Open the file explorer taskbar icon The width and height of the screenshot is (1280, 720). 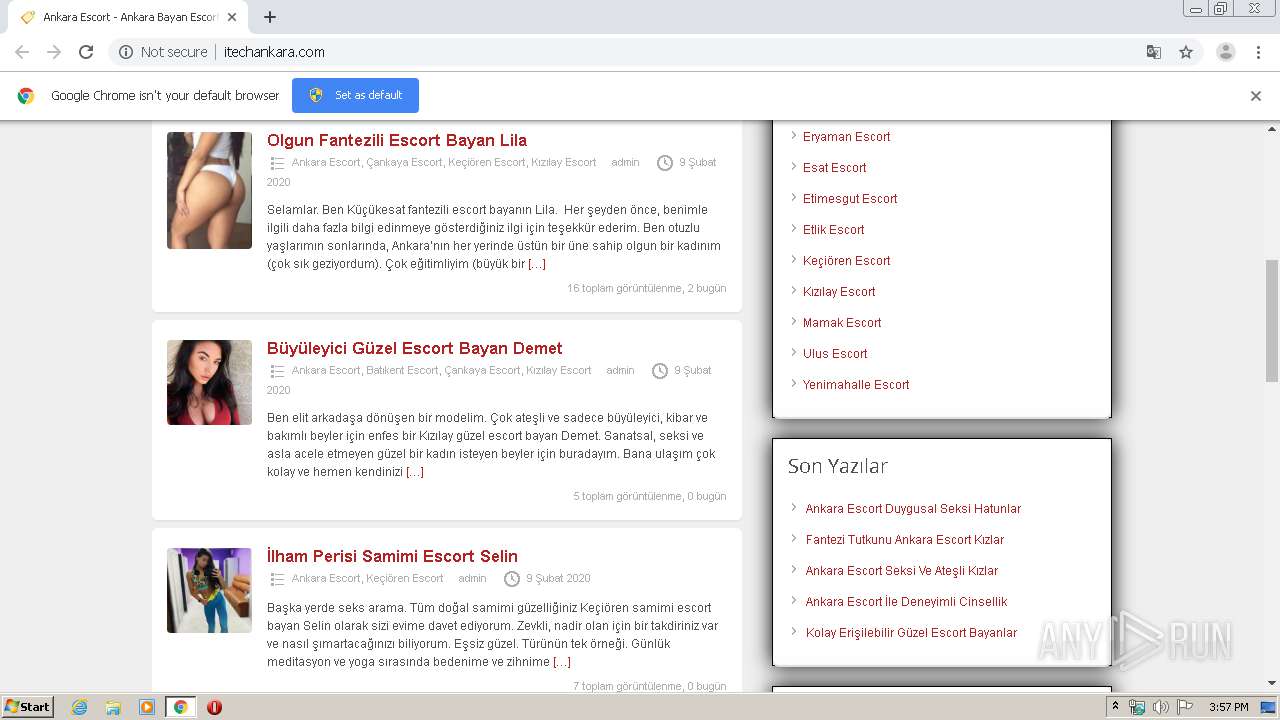pos(113,707)
